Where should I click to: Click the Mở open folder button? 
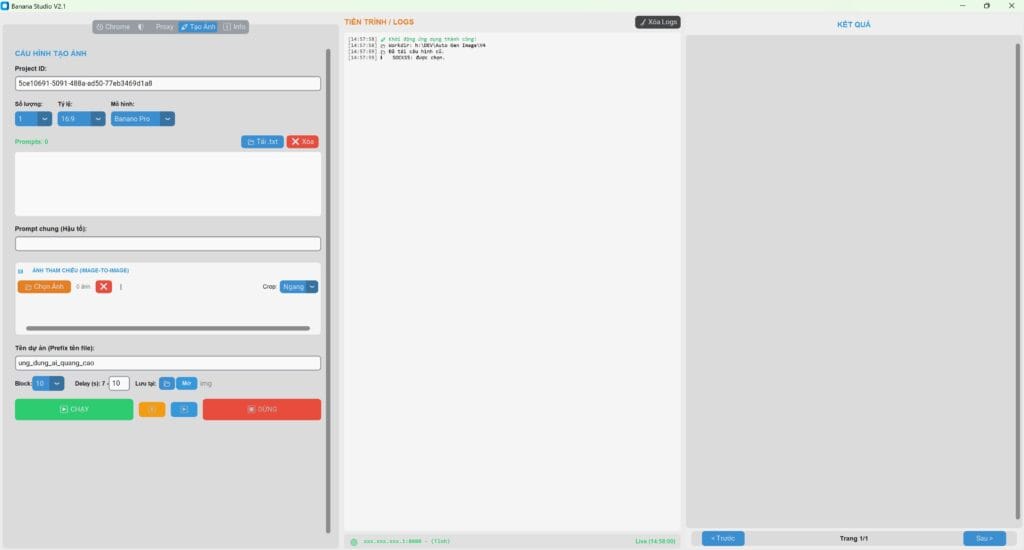pos(186,383)
